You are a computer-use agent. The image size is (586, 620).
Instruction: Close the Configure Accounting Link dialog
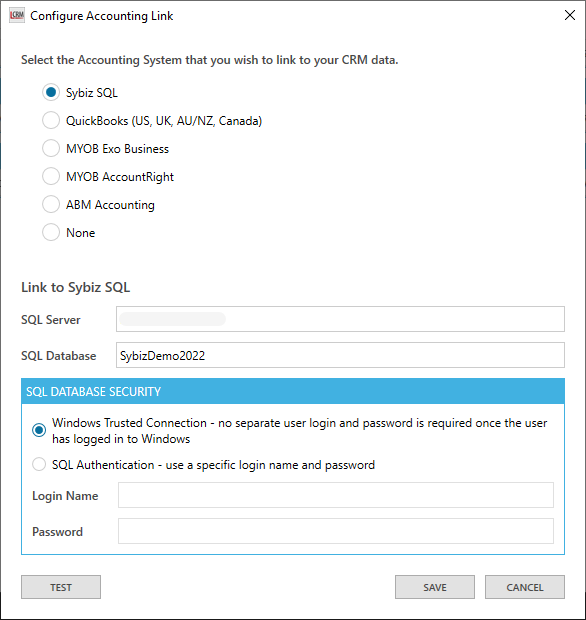pyautogui.click(x=569, y=15)
